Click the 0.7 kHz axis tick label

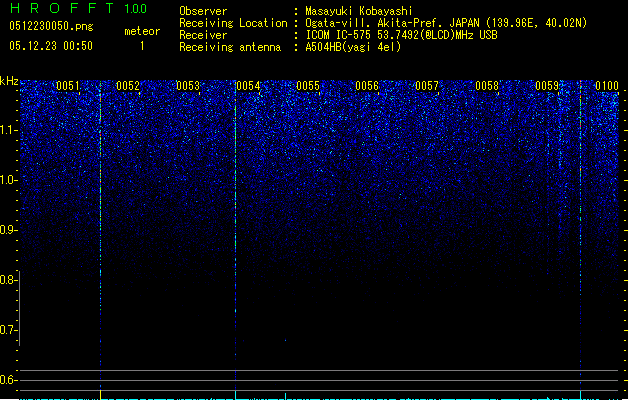point(8,330)
